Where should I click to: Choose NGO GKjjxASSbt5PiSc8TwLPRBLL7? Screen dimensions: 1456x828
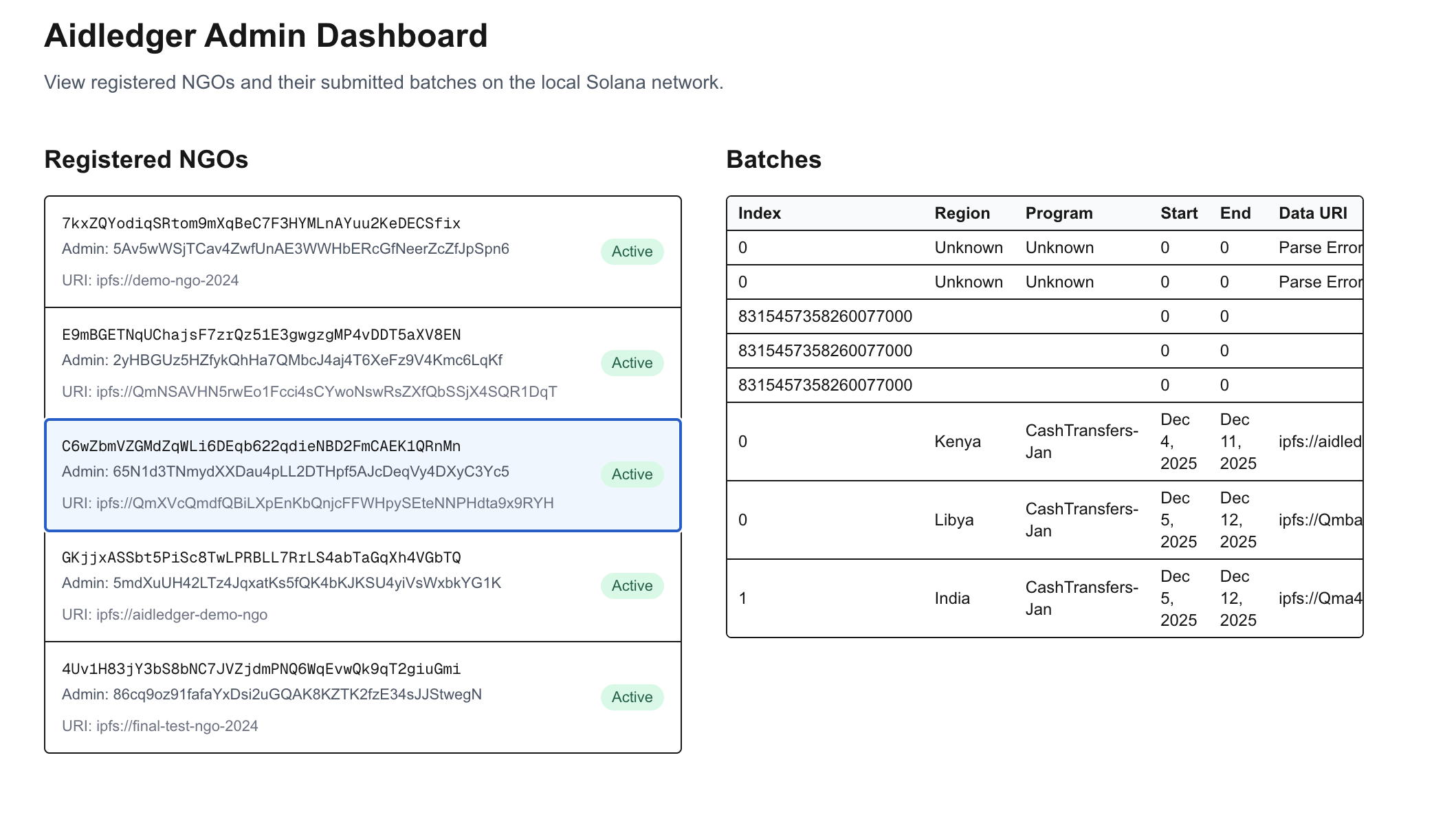click(x=261, y=558)
